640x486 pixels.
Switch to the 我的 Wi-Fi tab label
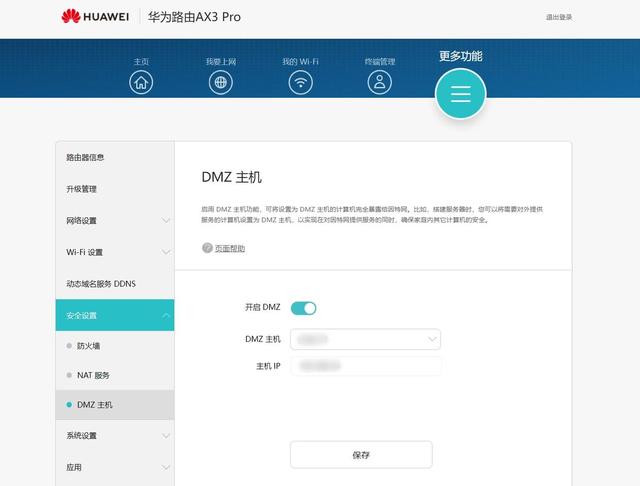[300, 62]
